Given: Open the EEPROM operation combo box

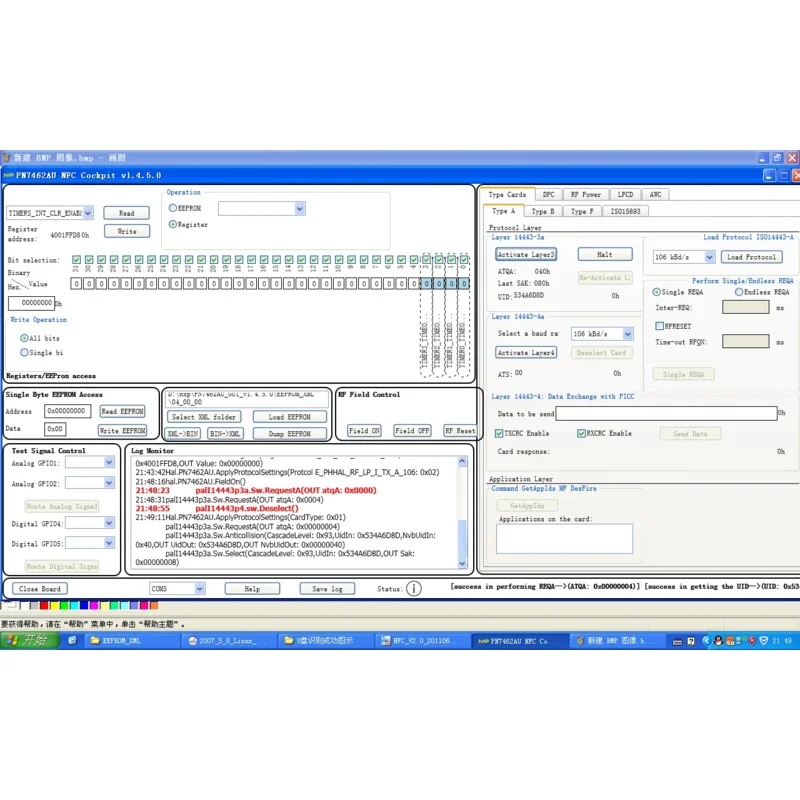Looking at the screenshot, I should (299, 208).
